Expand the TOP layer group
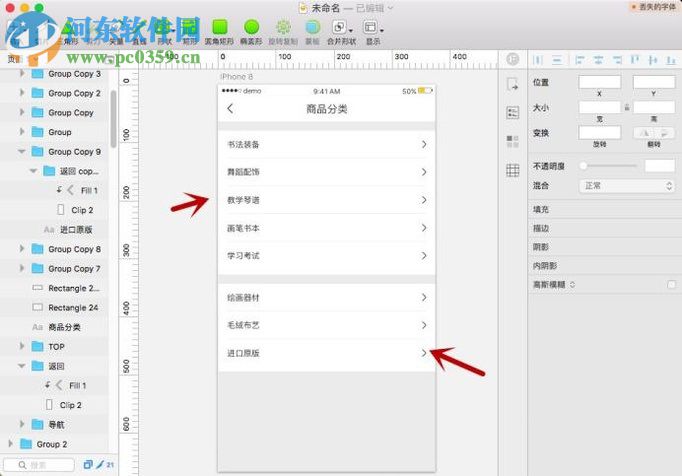 click(22, 346)
